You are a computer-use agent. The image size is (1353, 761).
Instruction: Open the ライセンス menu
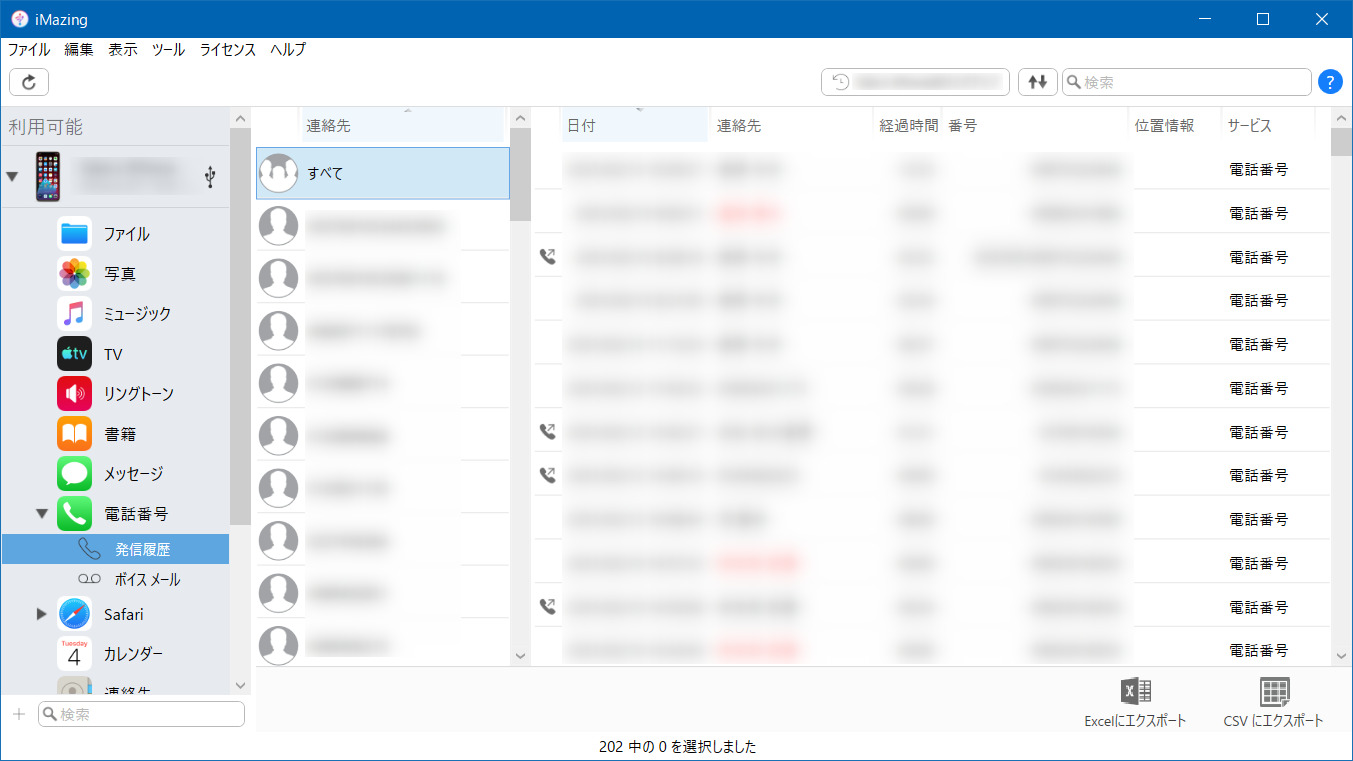228,49
